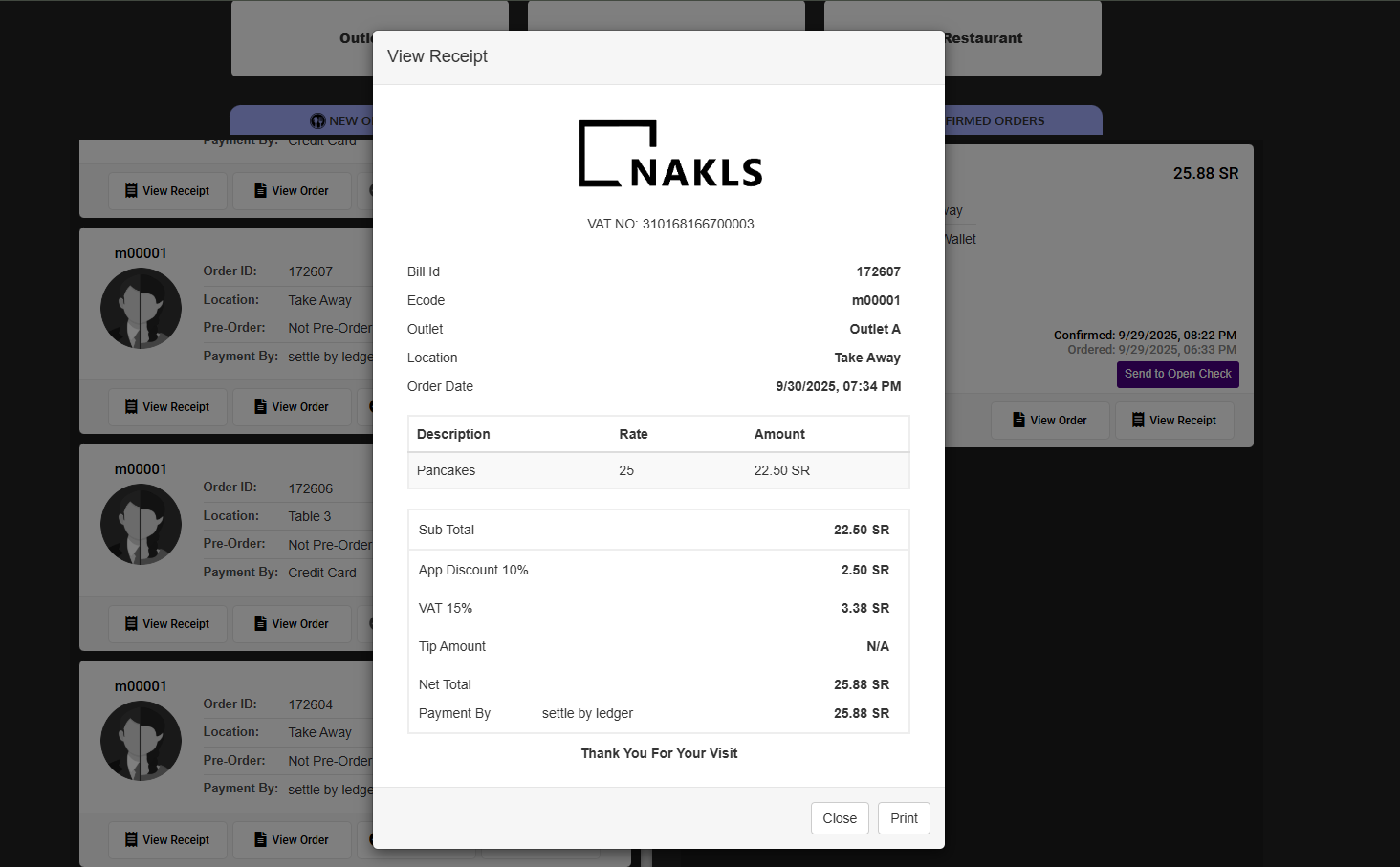
Task: Click View Order icon in confirmed order card
Action: pos(1018,420)
